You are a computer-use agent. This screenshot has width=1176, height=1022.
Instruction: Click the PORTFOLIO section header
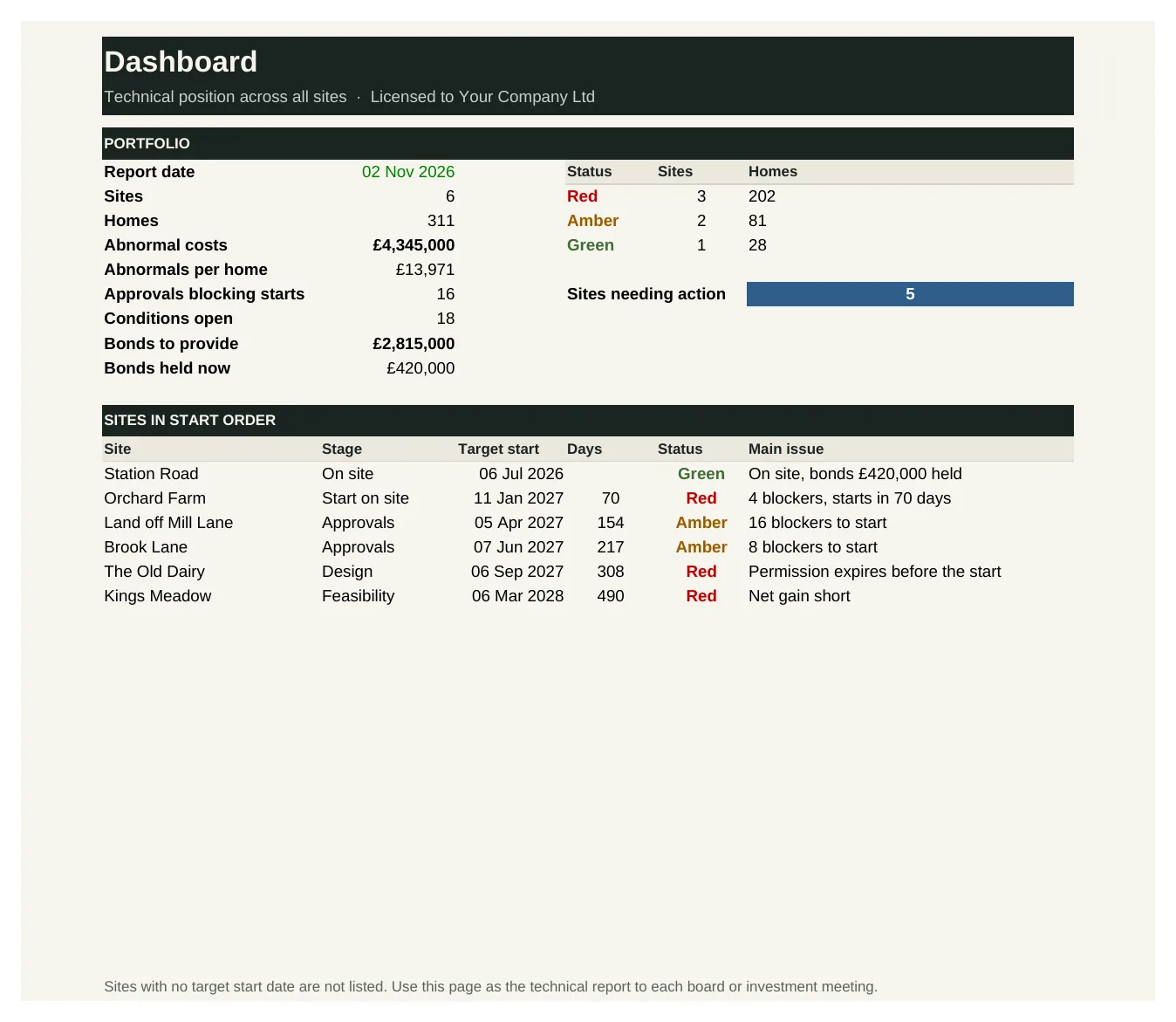coord(588,143)
